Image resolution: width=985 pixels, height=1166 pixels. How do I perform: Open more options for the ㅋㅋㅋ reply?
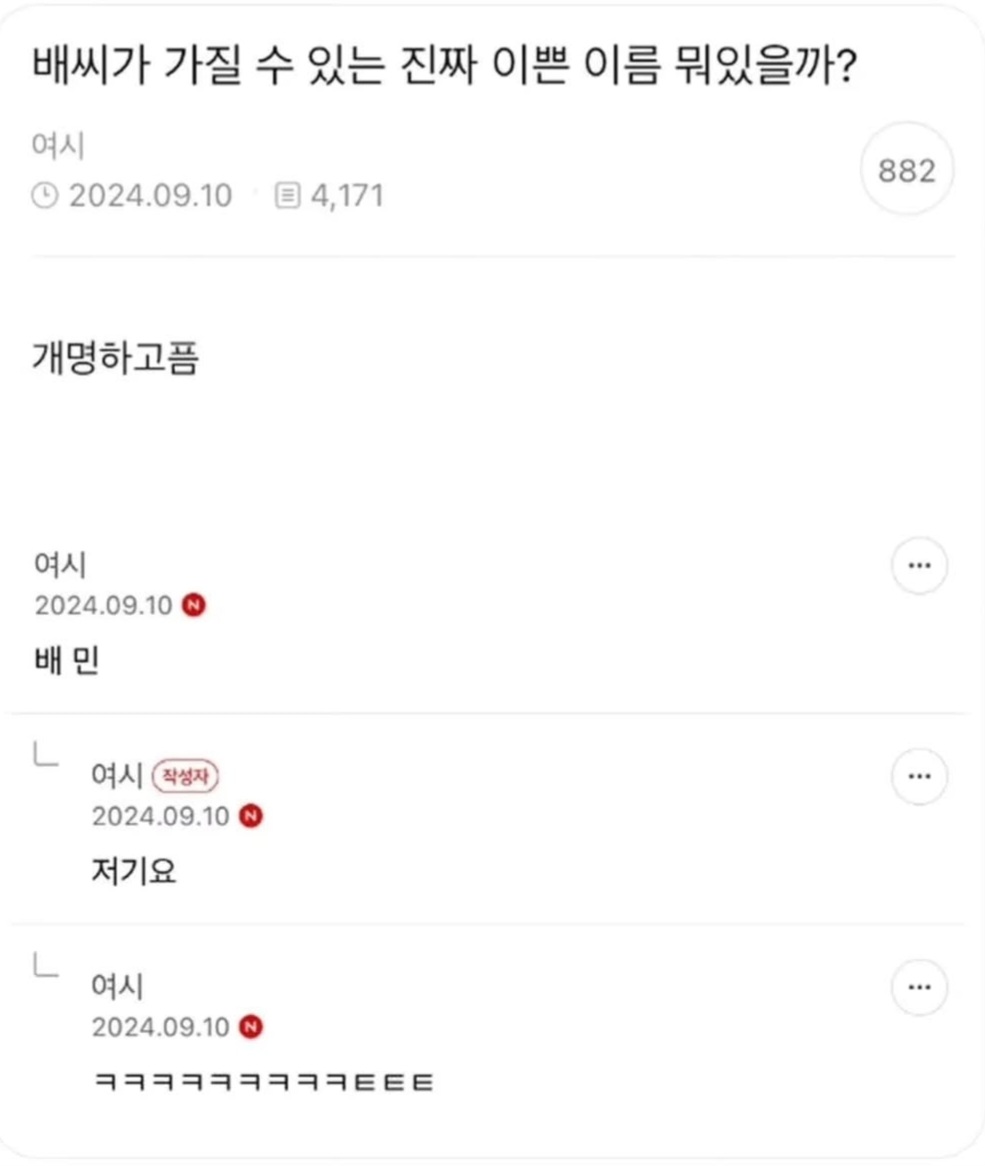tap(920, 988)
